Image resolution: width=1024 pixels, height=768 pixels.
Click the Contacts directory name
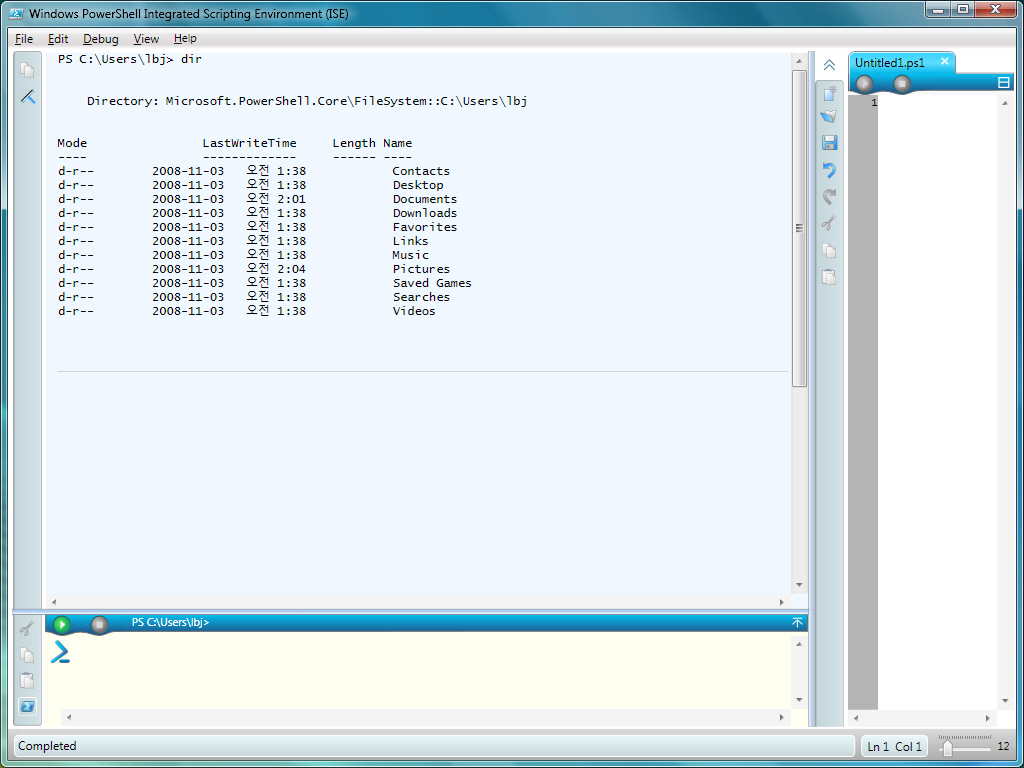click(421, 171)
